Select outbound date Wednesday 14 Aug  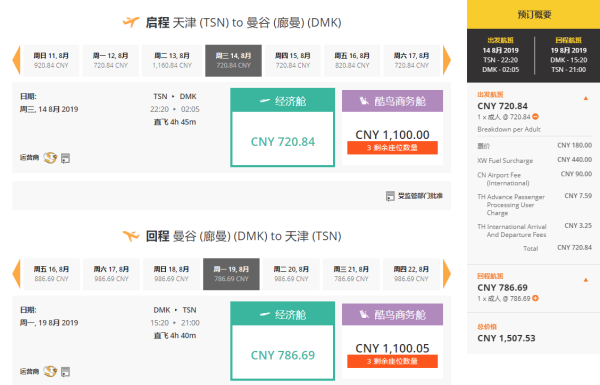point(233,60)
